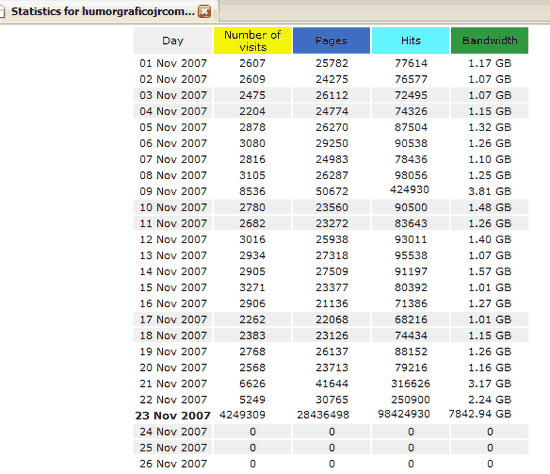Select pages value 25782 for 01 Nov

click(332, 63)
